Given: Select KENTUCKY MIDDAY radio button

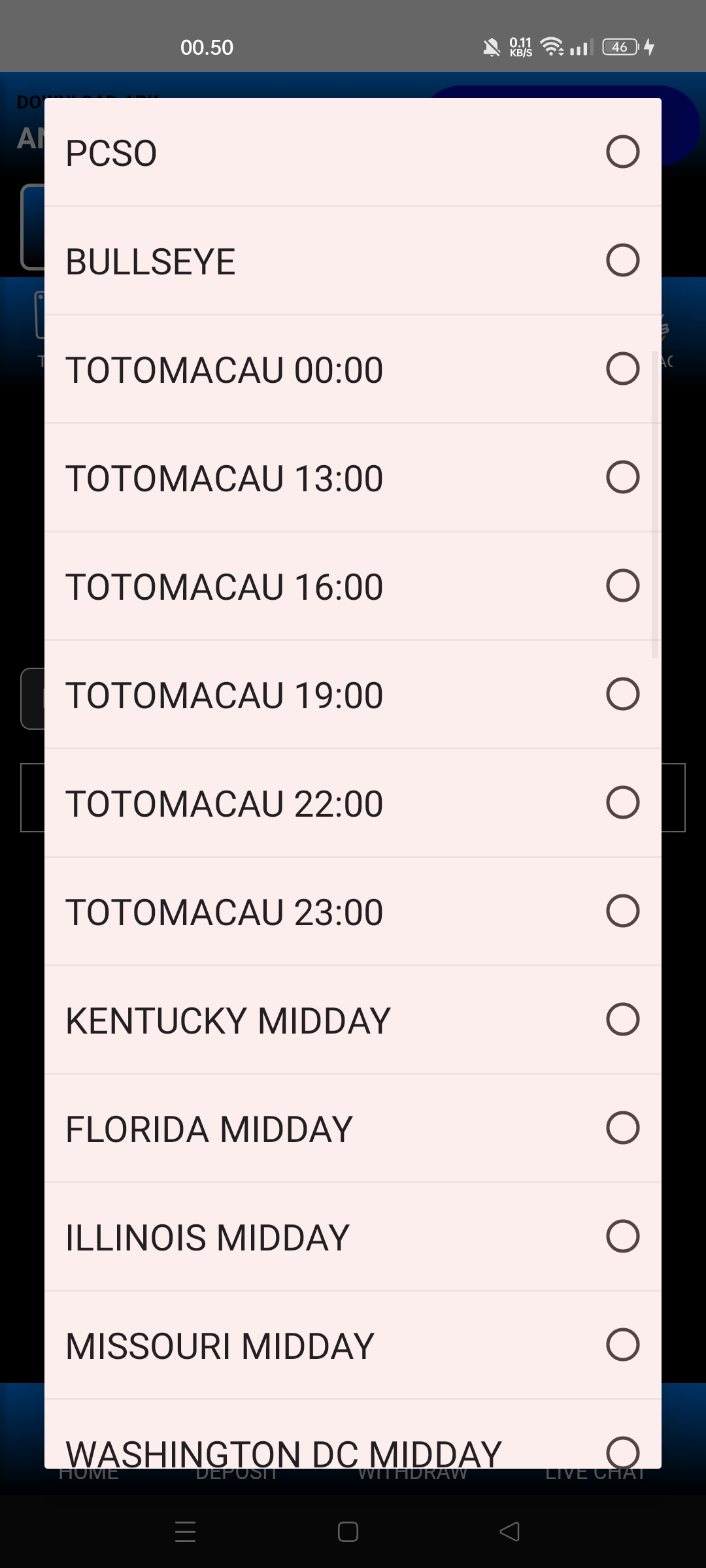Looking at the screenshot, I should (622, 1020).
